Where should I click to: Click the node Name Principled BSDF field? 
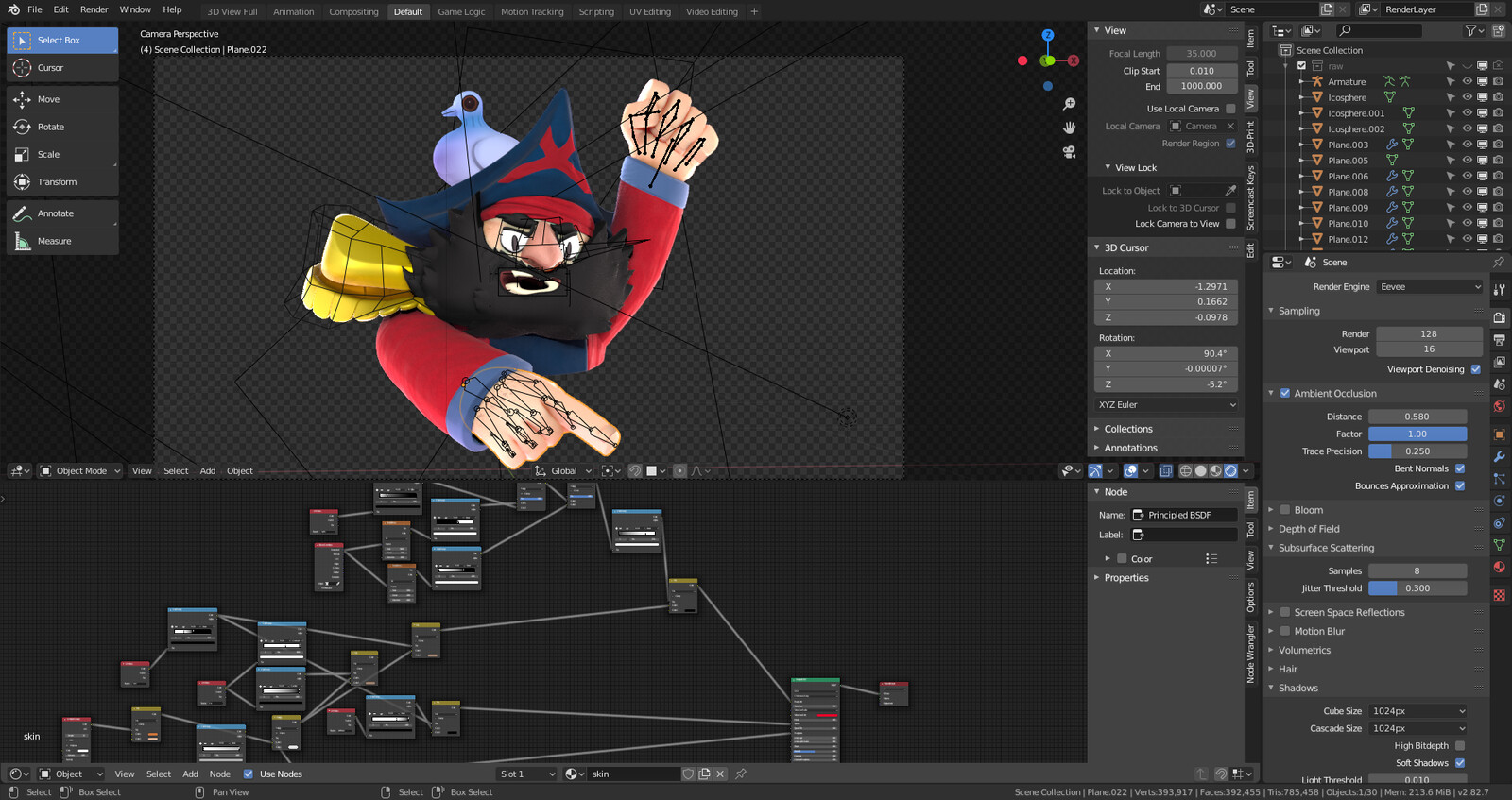coord(1185,516)
